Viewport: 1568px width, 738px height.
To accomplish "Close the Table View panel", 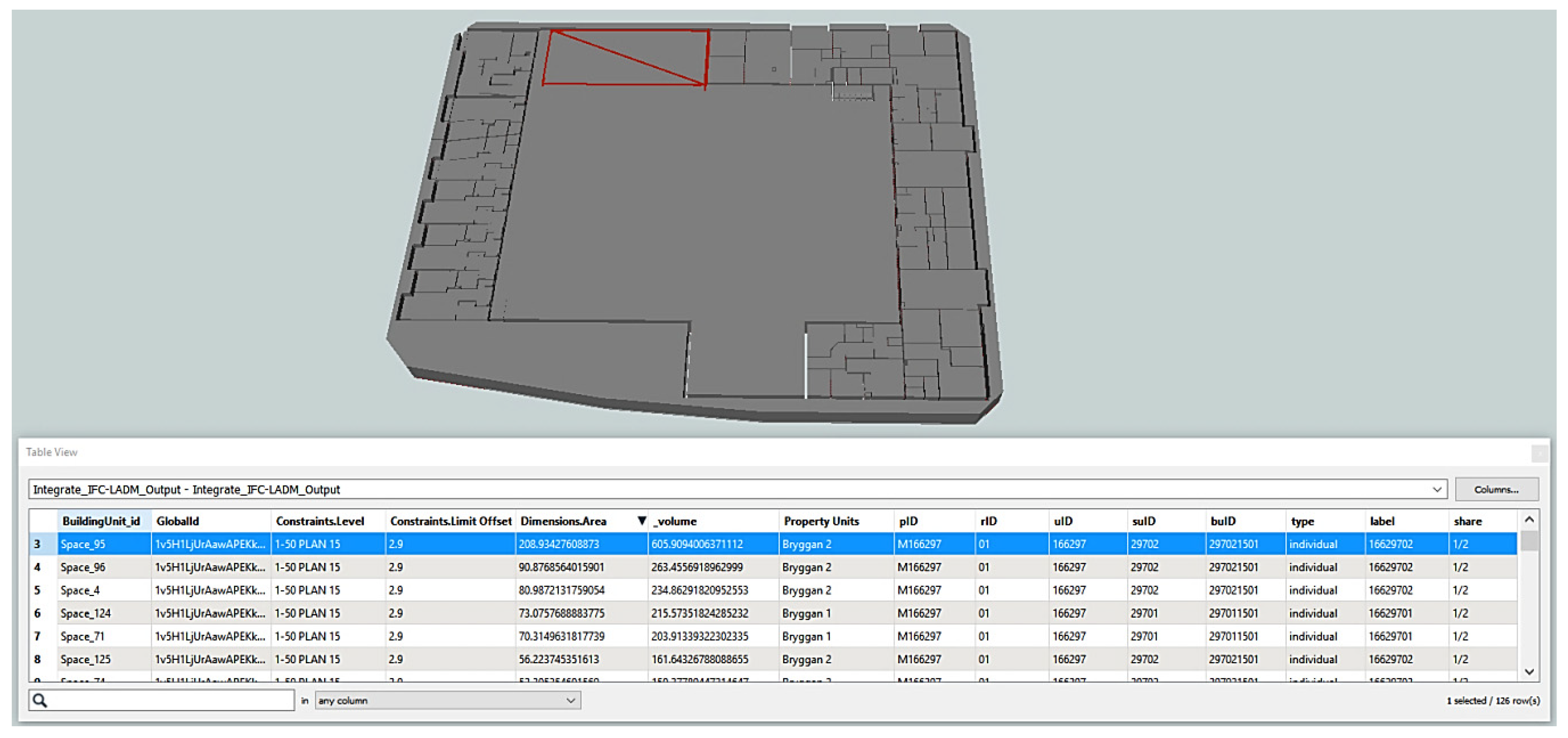I will click(x=1539, y=453).
